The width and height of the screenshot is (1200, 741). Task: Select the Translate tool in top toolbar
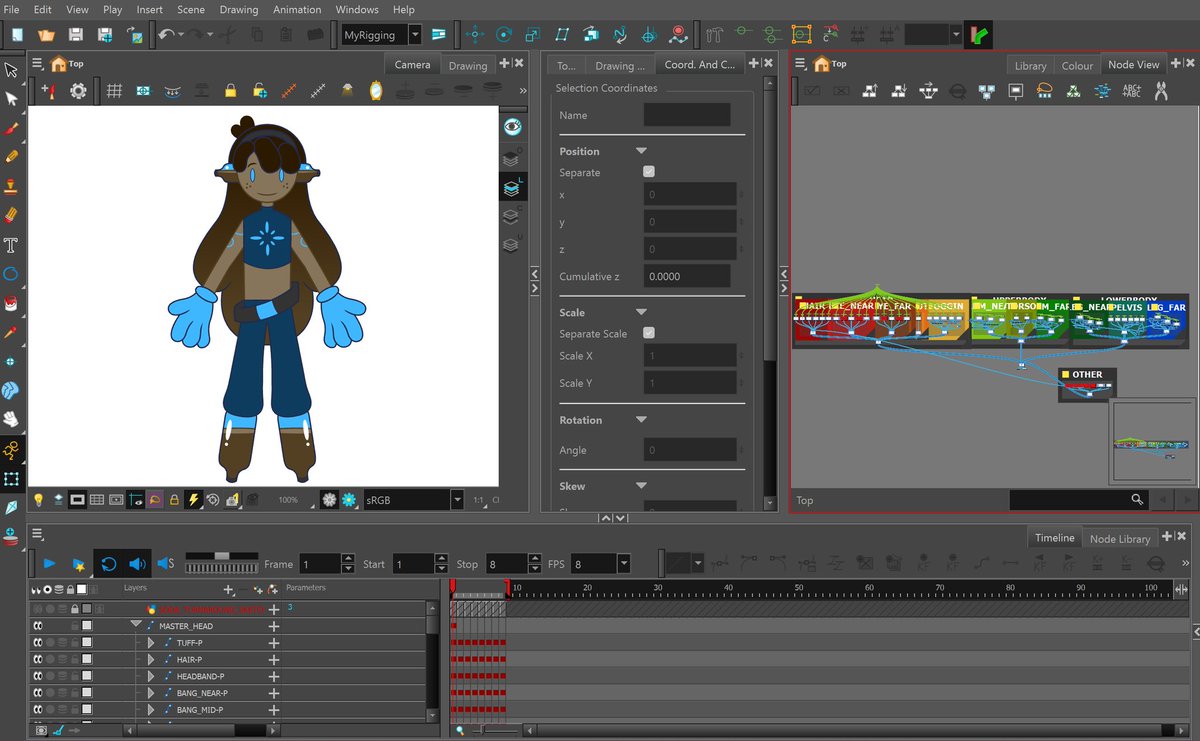coord(474,35)
